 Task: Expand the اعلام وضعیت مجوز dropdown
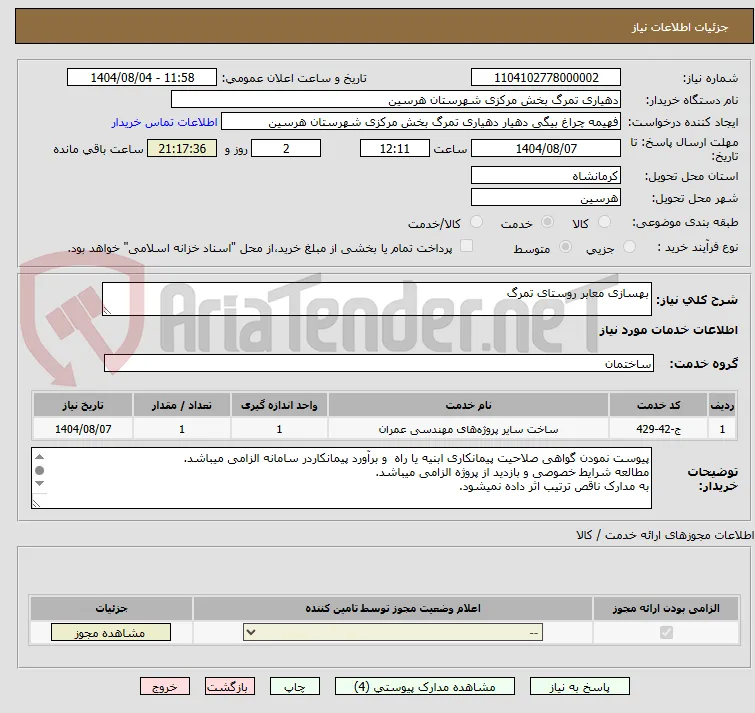[393, 633]
